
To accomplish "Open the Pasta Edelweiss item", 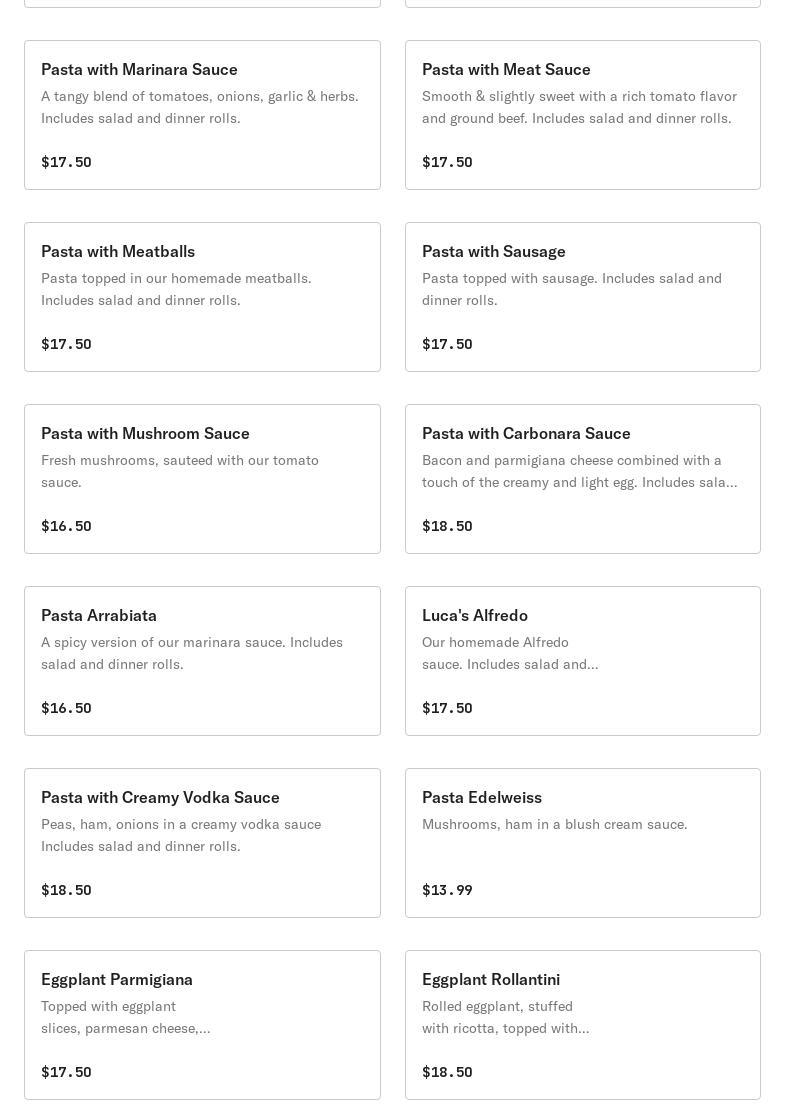I will click(583, 843).
